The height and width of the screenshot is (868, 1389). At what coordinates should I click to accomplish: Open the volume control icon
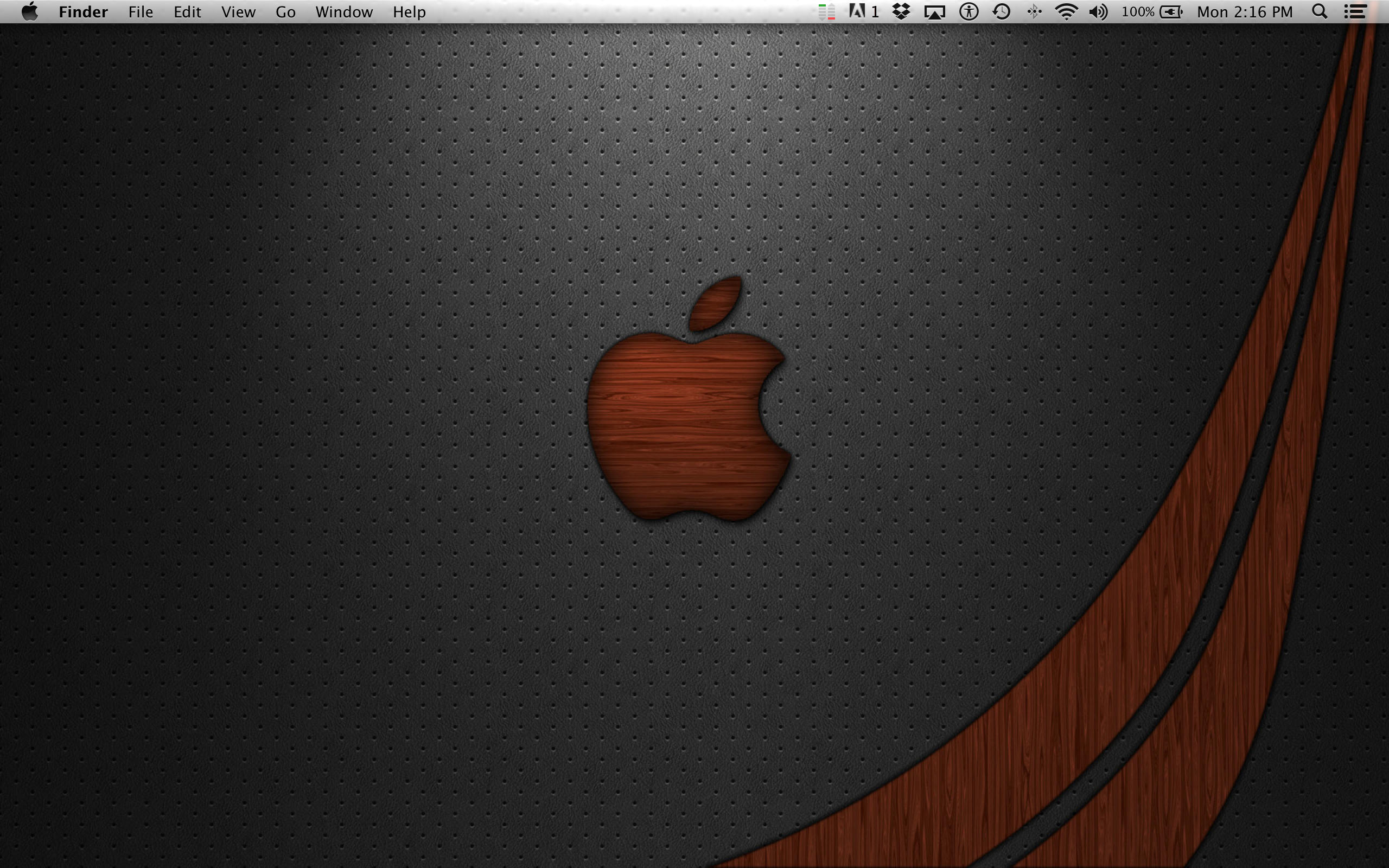click(1098, 11)
